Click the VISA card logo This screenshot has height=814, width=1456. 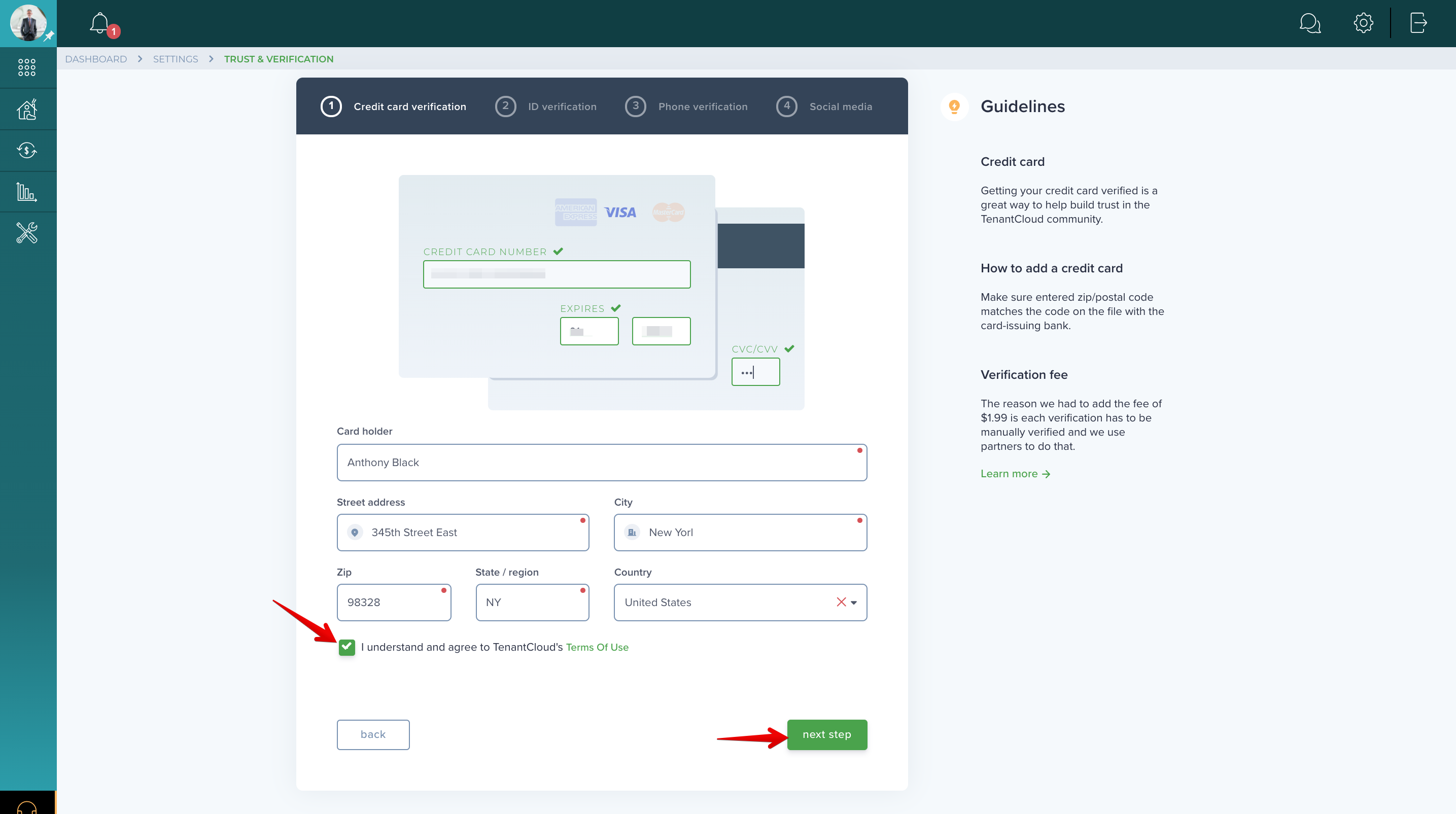[x=620, y=213]
